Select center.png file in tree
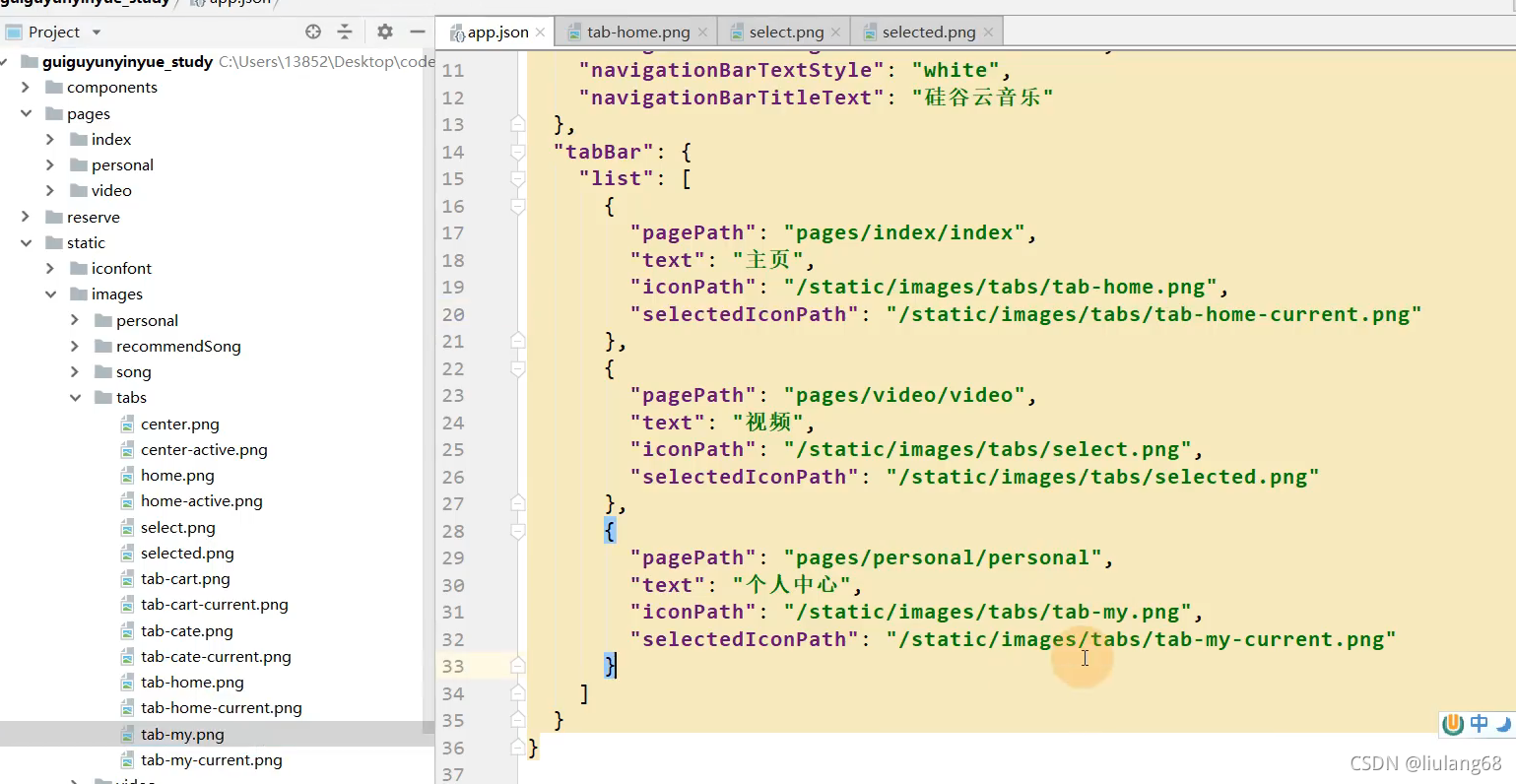 coord(179,425)
